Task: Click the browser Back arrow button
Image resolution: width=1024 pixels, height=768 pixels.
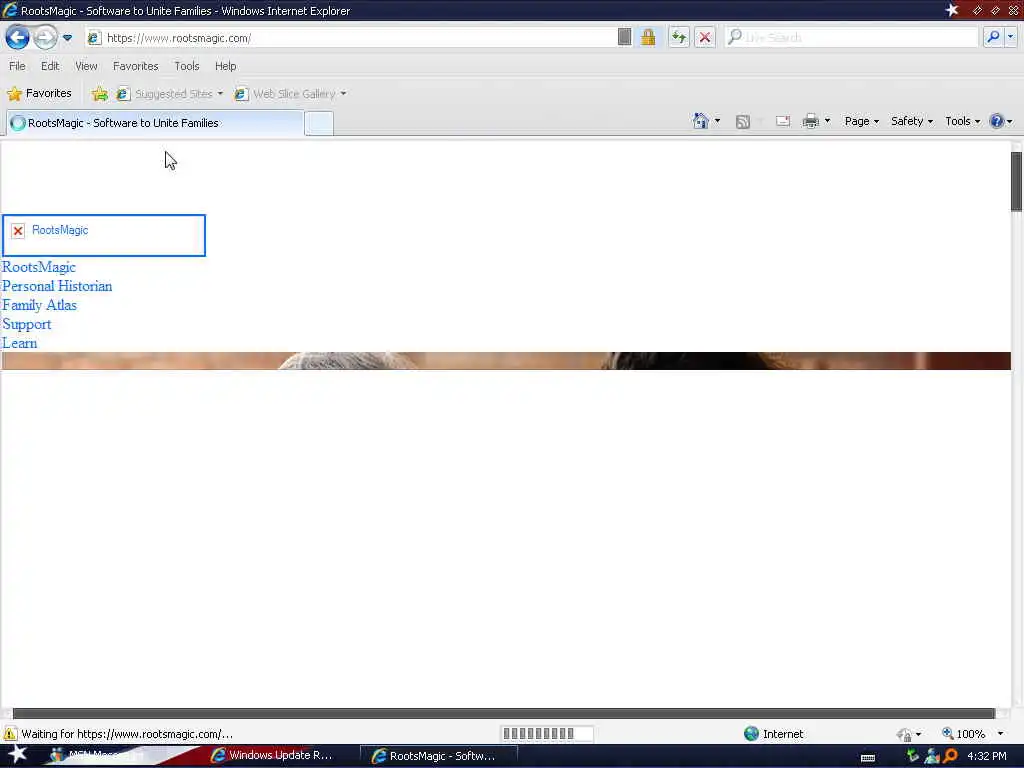Action: point(17,37)
